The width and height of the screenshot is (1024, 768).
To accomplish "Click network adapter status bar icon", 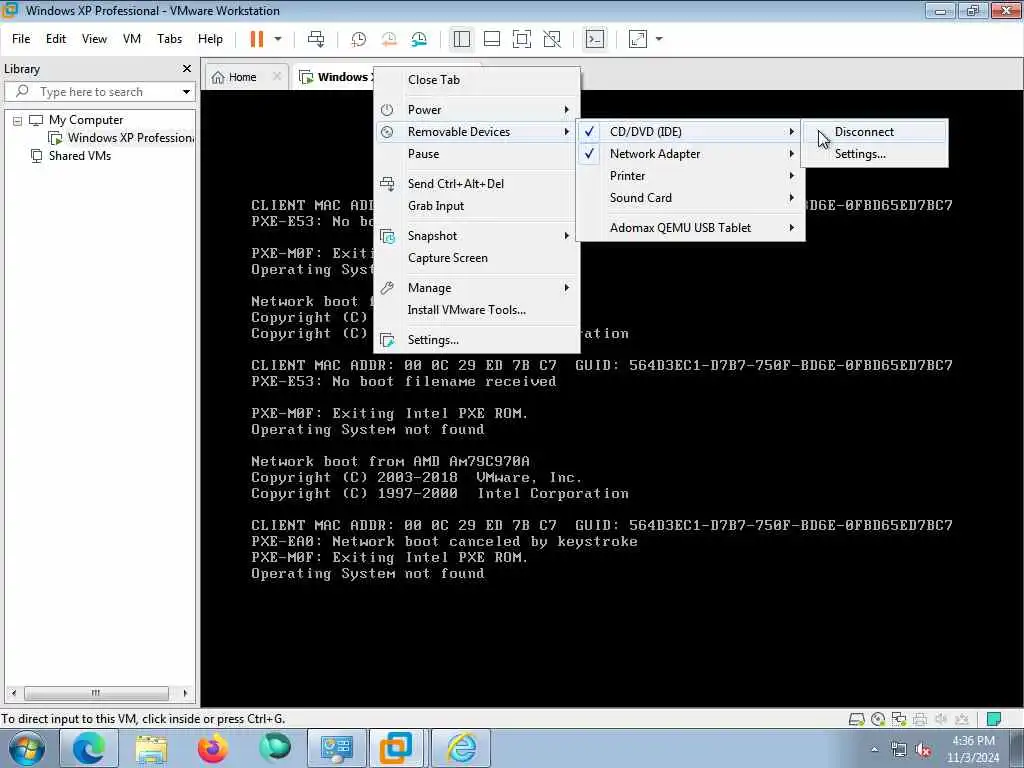I will (899, 719).
